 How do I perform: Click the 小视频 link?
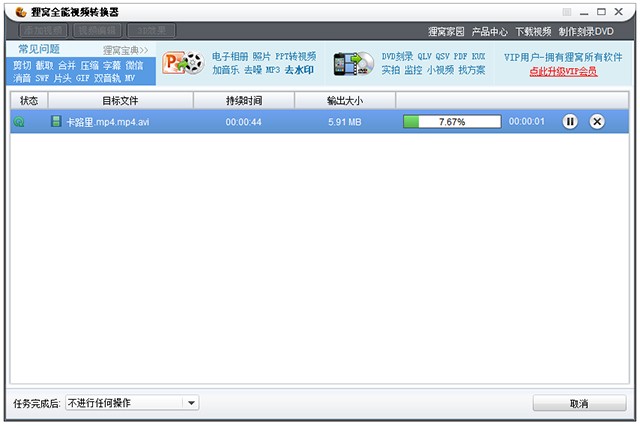click(x=440, y=70)
